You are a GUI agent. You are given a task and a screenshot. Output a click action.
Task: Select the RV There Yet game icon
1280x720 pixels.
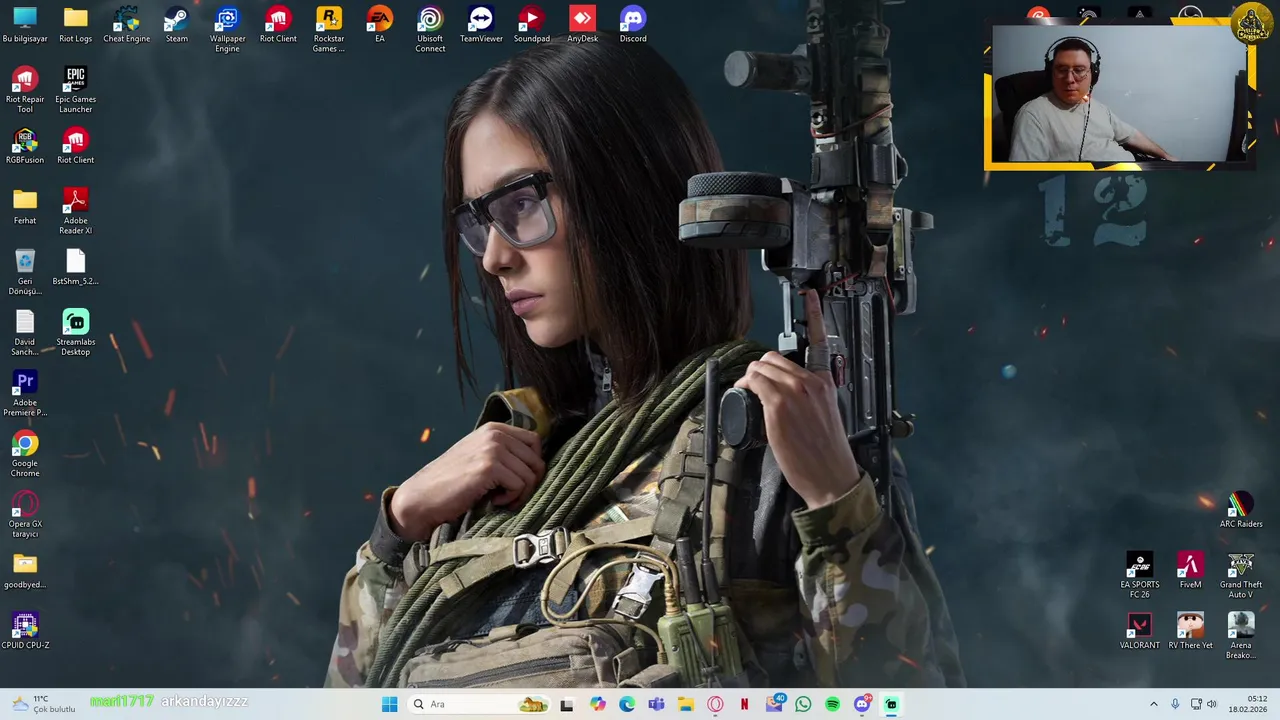pyautogui.click(x=1190, y=632)
